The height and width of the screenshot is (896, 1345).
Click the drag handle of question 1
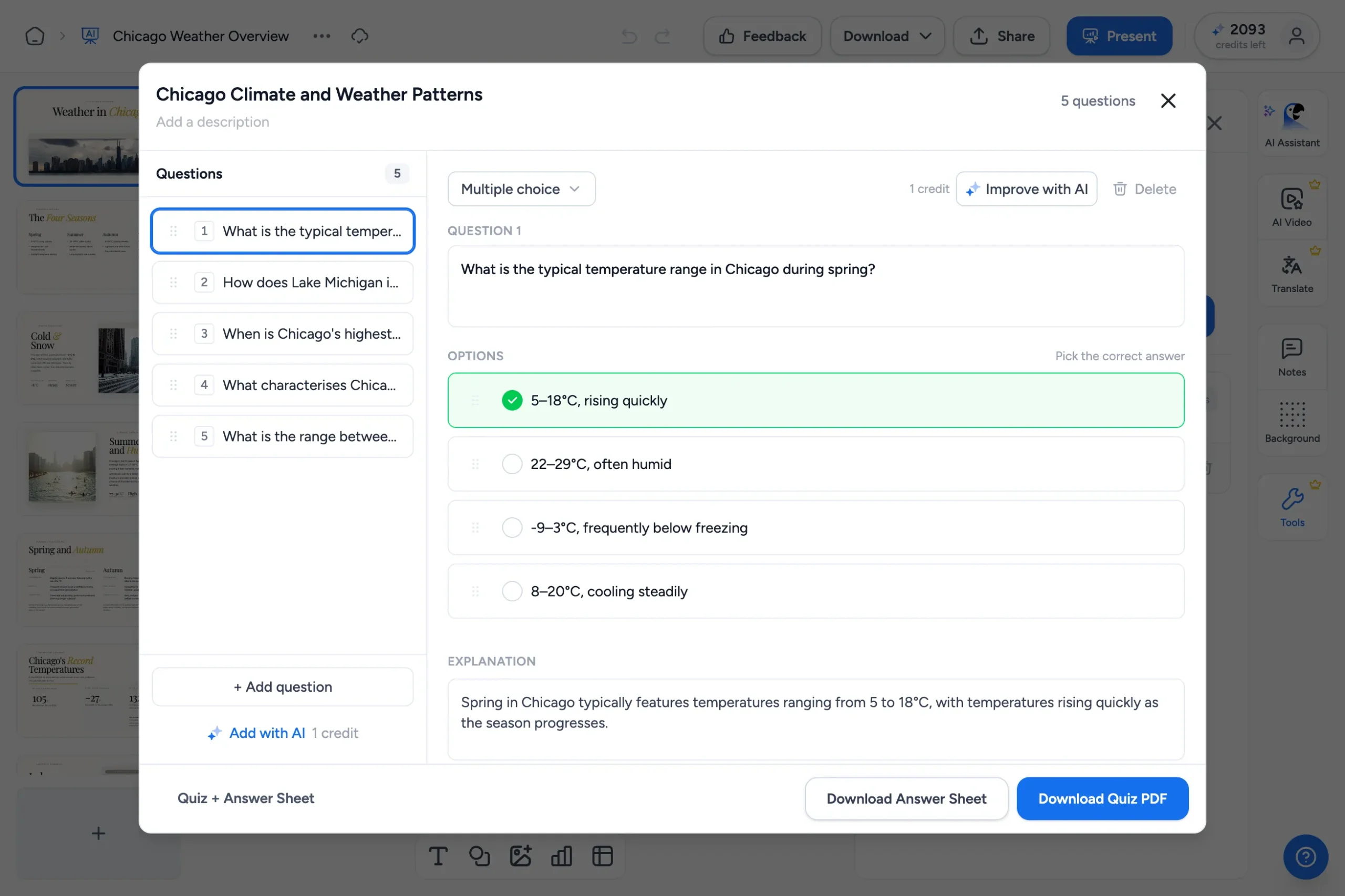click(x=173, y=231)
